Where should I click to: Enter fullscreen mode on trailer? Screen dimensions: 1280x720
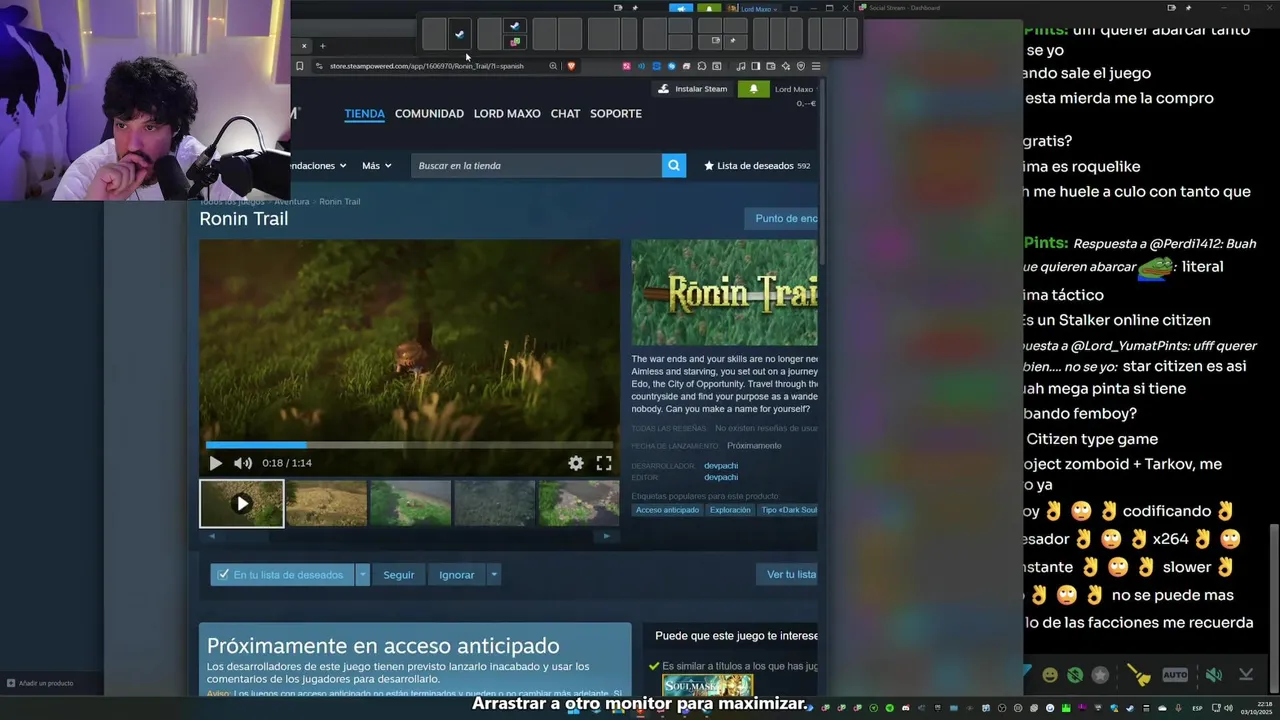coord(604,463)
